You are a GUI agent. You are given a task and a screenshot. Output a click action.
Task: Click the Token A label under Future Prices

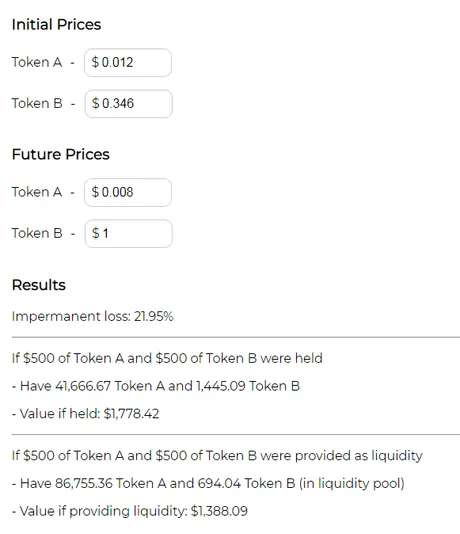click(x=37, y=192)
